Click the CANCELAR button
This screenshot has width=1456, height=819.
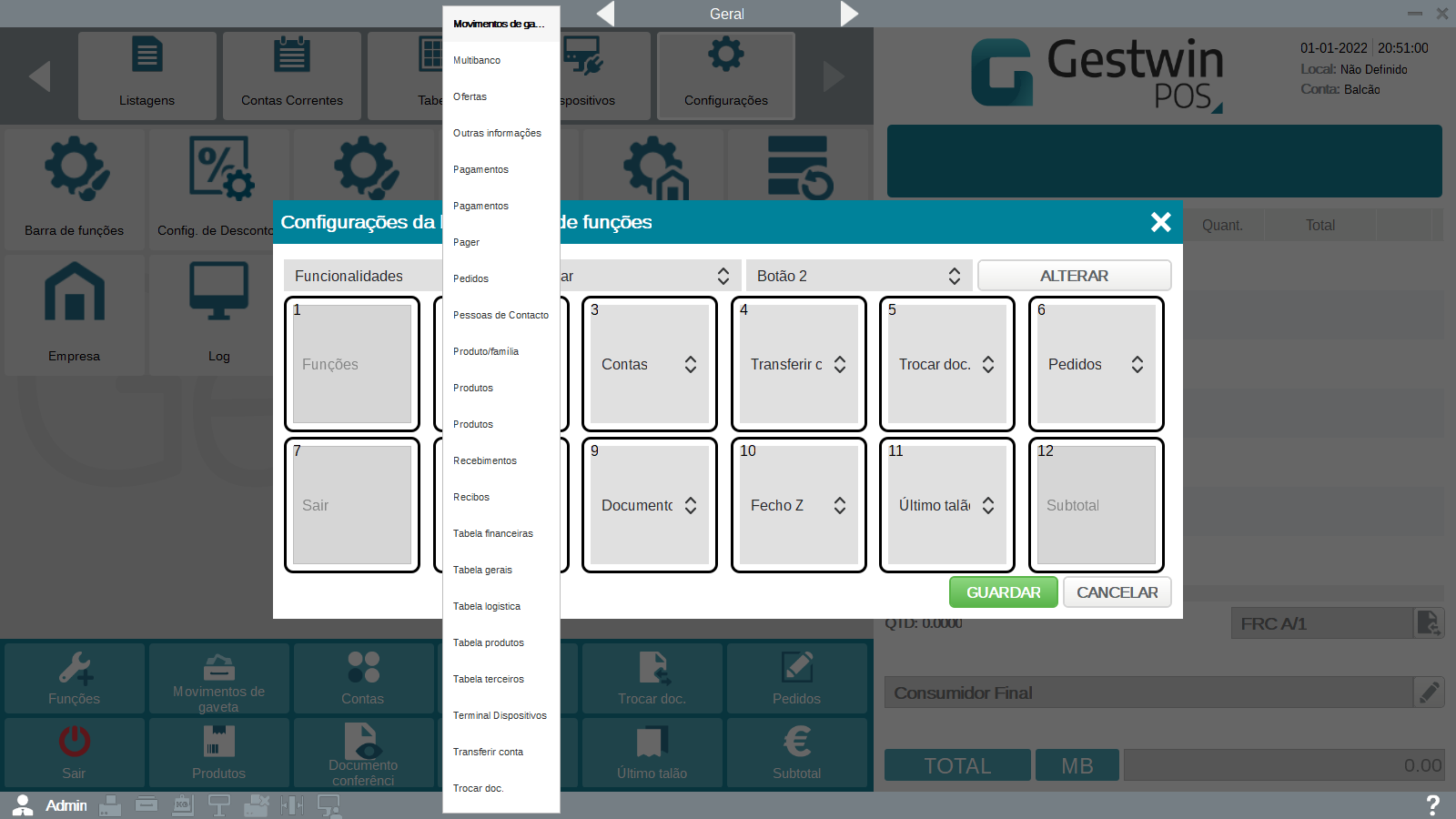coord(1117,592)
